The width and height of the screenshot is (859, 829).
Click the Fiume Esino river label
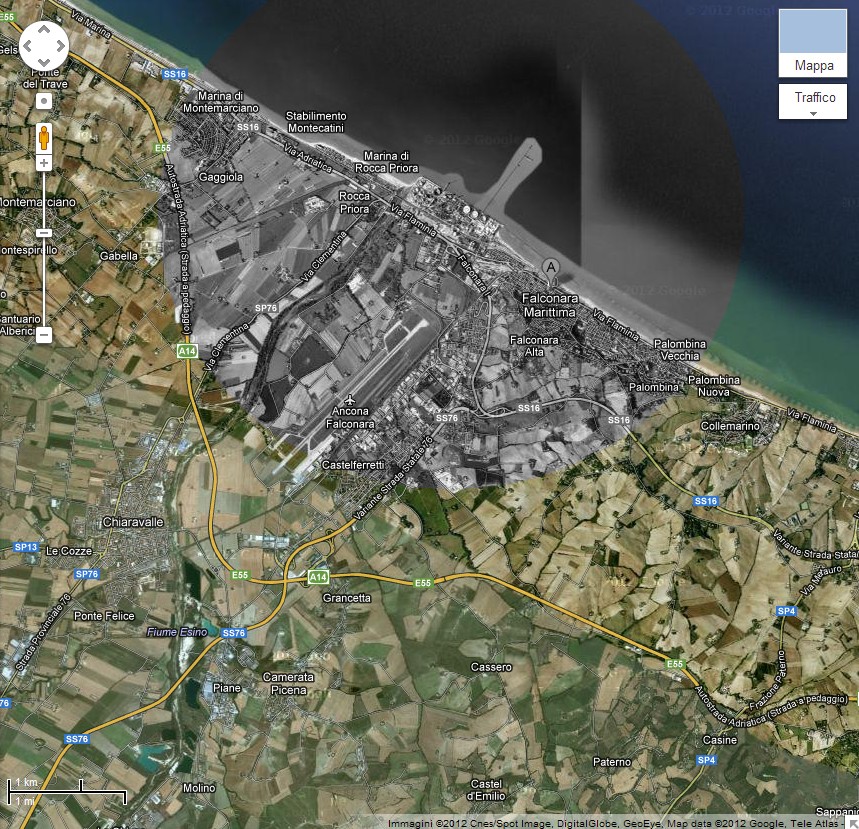pos(175,632)
